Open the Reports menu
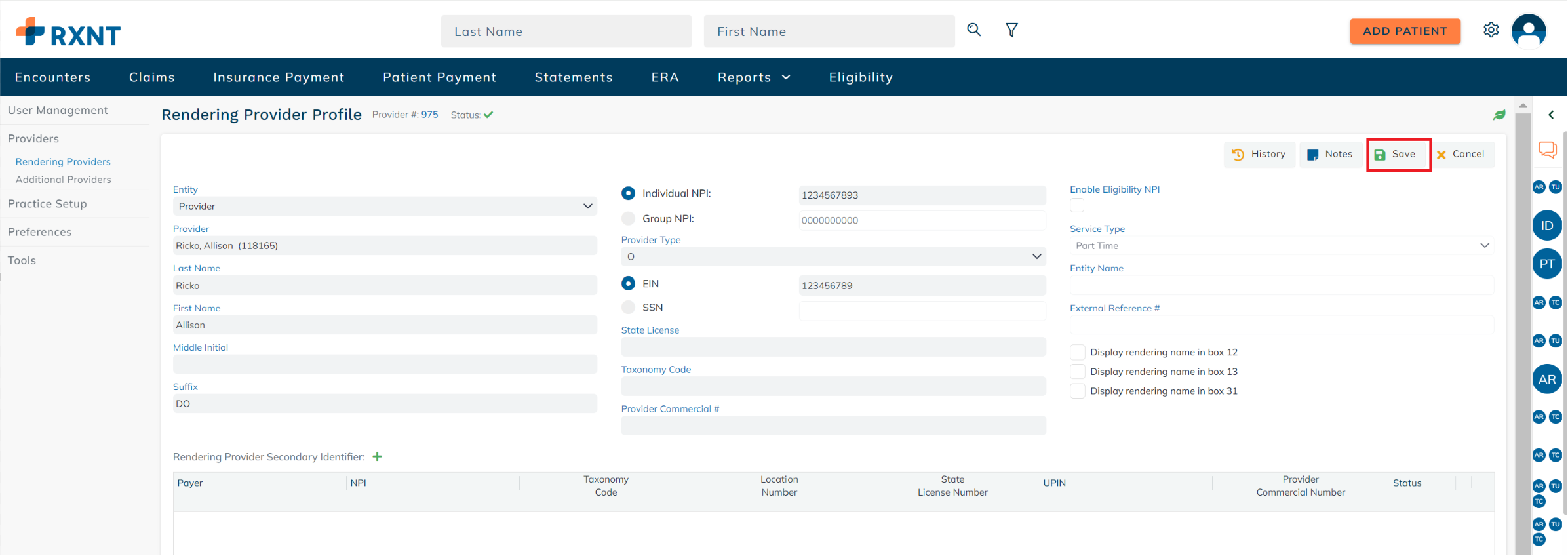The width and height of the screenshot is (1568, 556). click(754, 77)
